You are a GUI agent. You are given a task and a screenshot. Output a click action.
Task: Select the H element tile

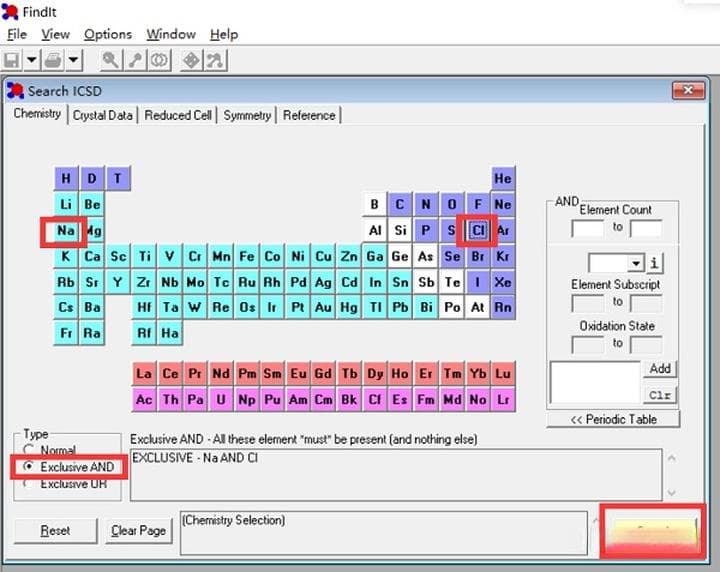pos(66,178)
